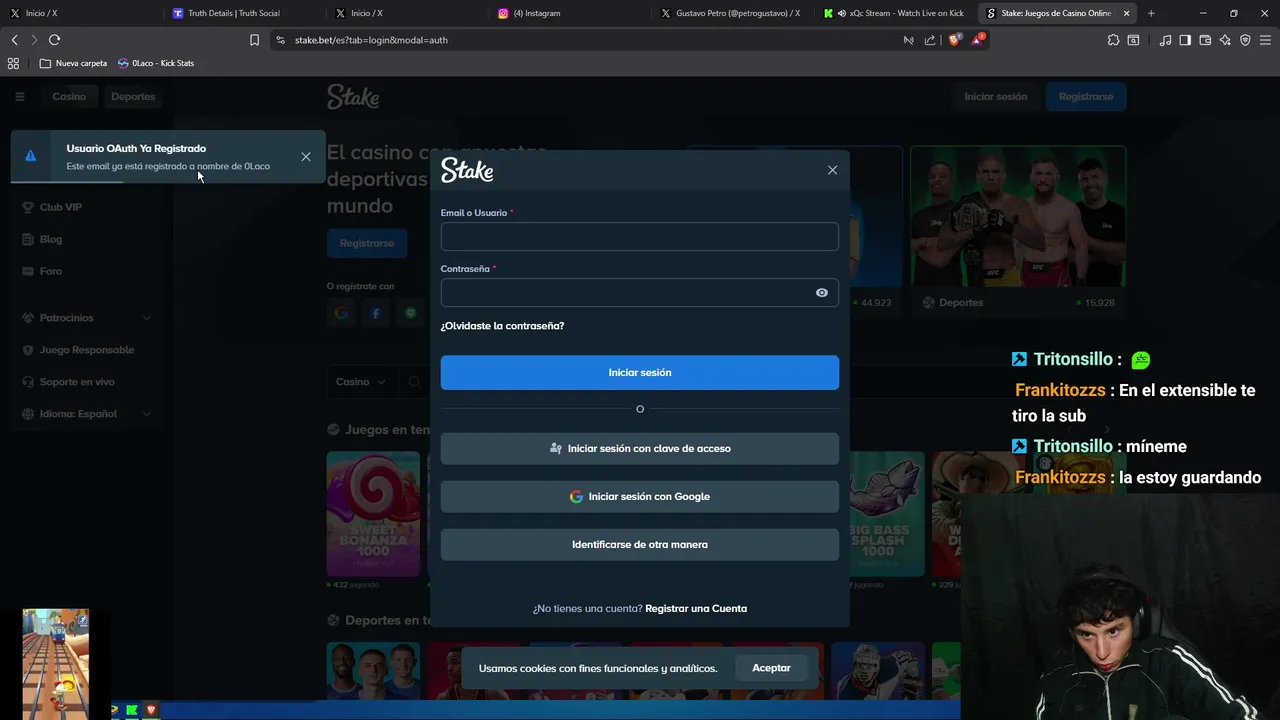Go back with the browser back arrow

[14, 40]
